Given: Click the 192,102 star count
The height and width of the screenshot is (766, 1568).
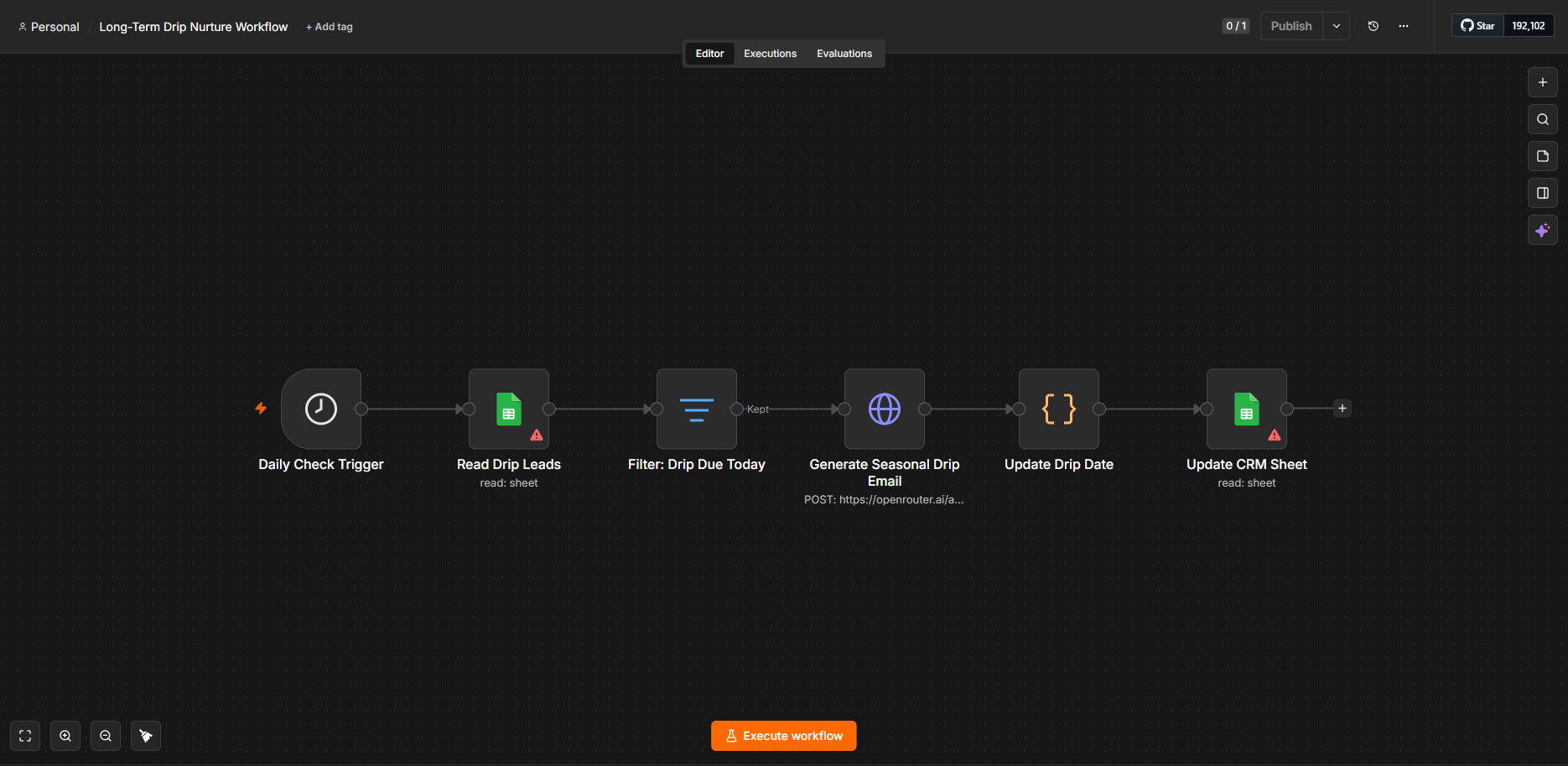Looking at the screenshot, I should point(1529,26).
